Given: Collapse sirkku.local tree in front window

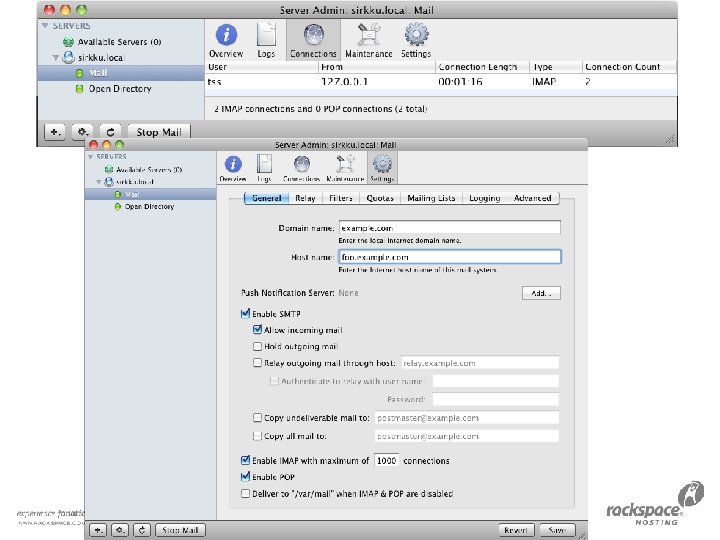Looking at the screenshot, I should coord(99,182).
